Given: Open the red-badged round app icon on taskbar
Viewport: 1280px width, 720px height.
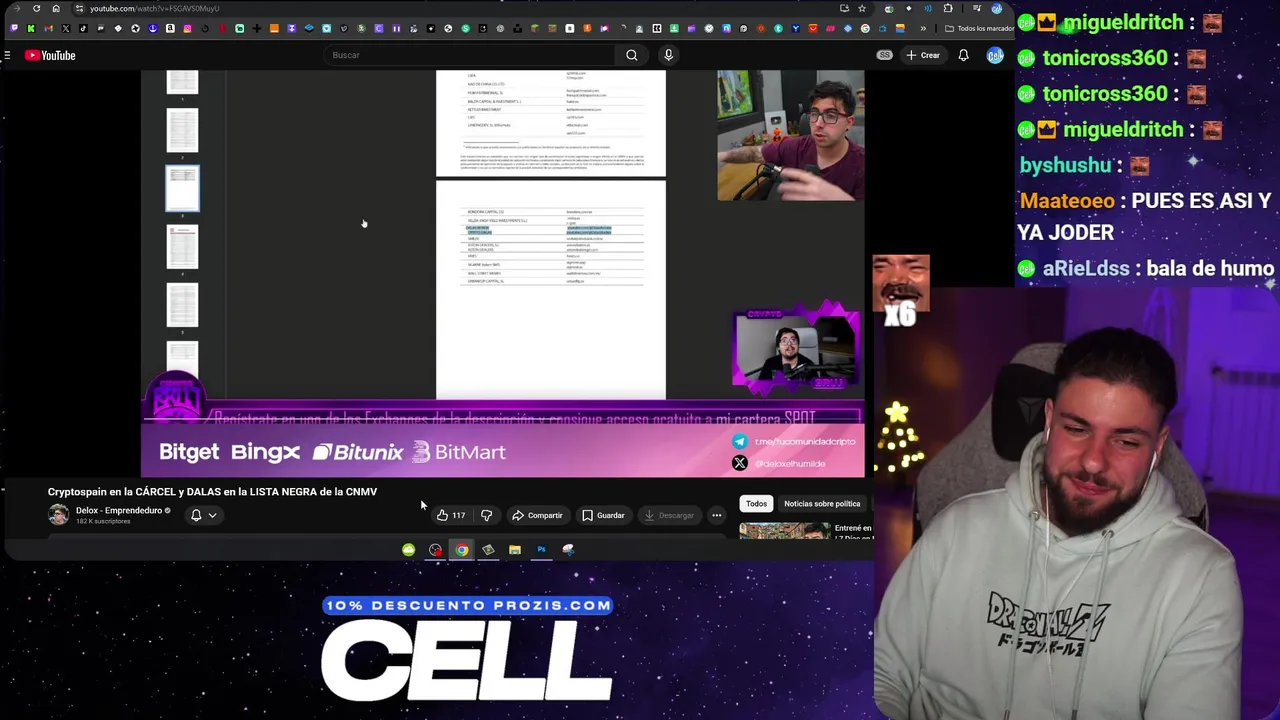Looking at the screenshot, I should (435, 549).
